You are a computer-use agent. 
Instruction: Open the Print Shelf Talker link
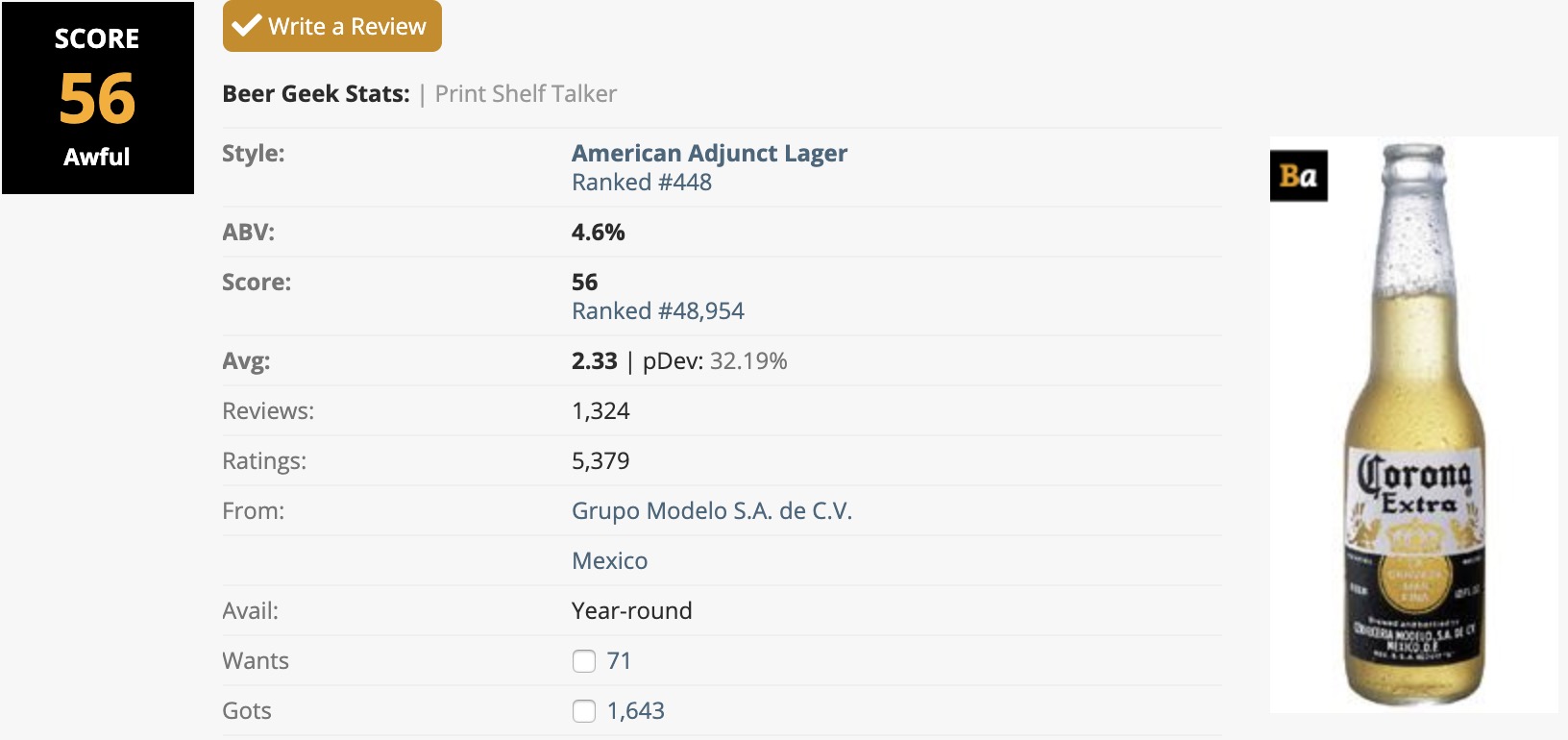coord(526,94)
